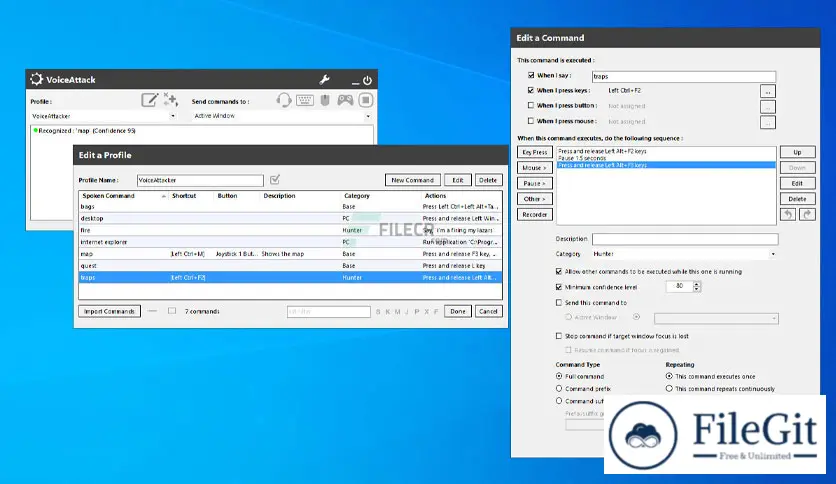Sort by Description column header
This screenshot has height=484, width=836.
[x=300, y=196]
